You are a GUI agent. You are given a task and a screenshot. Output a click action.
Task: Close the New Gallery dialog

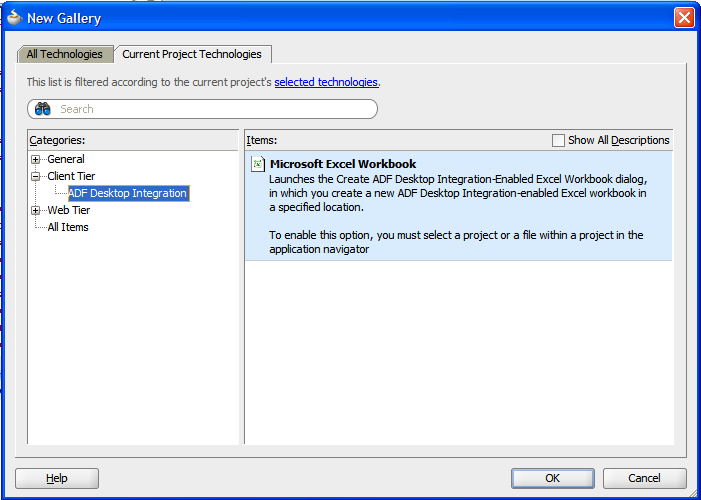(x=684, y=18)
